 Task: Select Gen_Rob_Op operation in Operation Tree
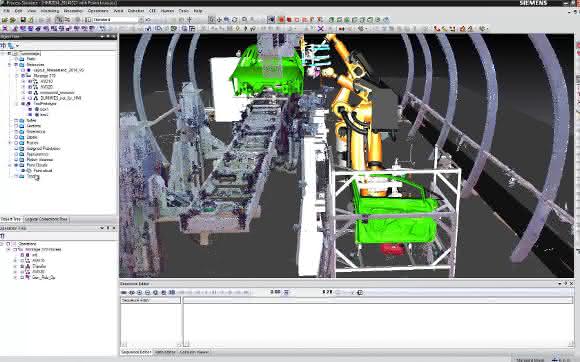point(43,277)
